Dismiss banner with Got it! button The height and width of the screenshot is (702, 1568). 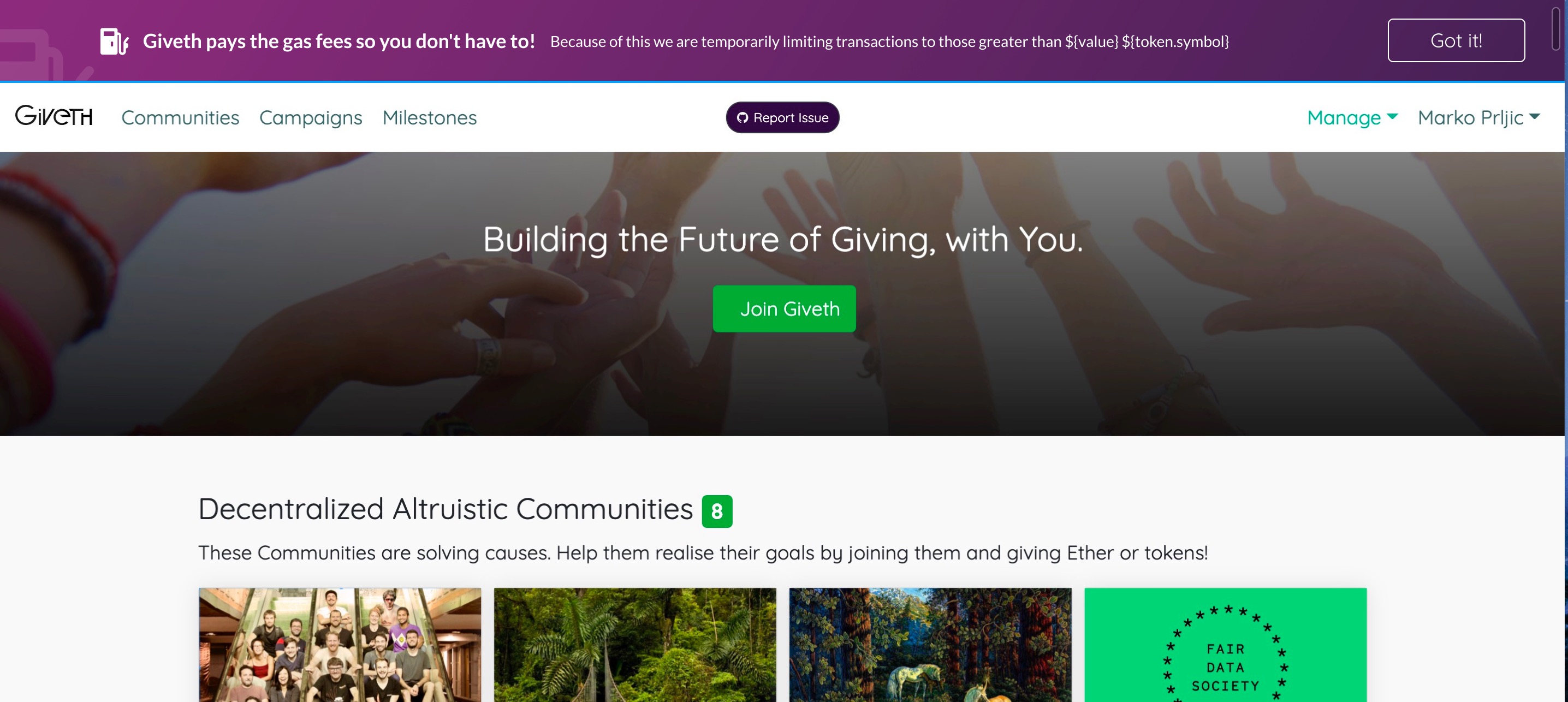[1456, 40]
